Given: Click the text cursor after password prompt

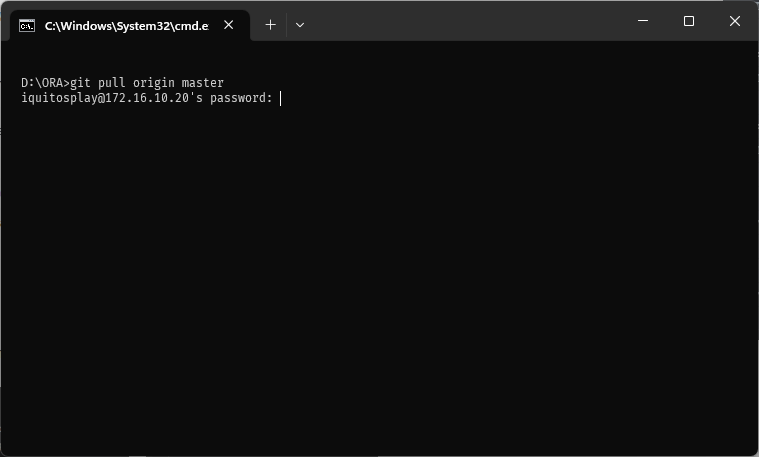Looking at the screenshot, I should click(x=280, y=98).
